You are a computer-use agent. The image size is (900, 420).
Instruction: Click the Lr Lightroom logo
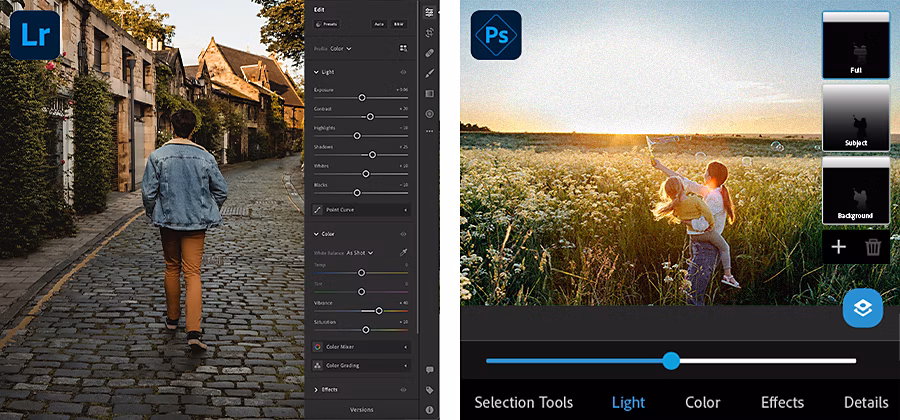click(x=34, y=34)
